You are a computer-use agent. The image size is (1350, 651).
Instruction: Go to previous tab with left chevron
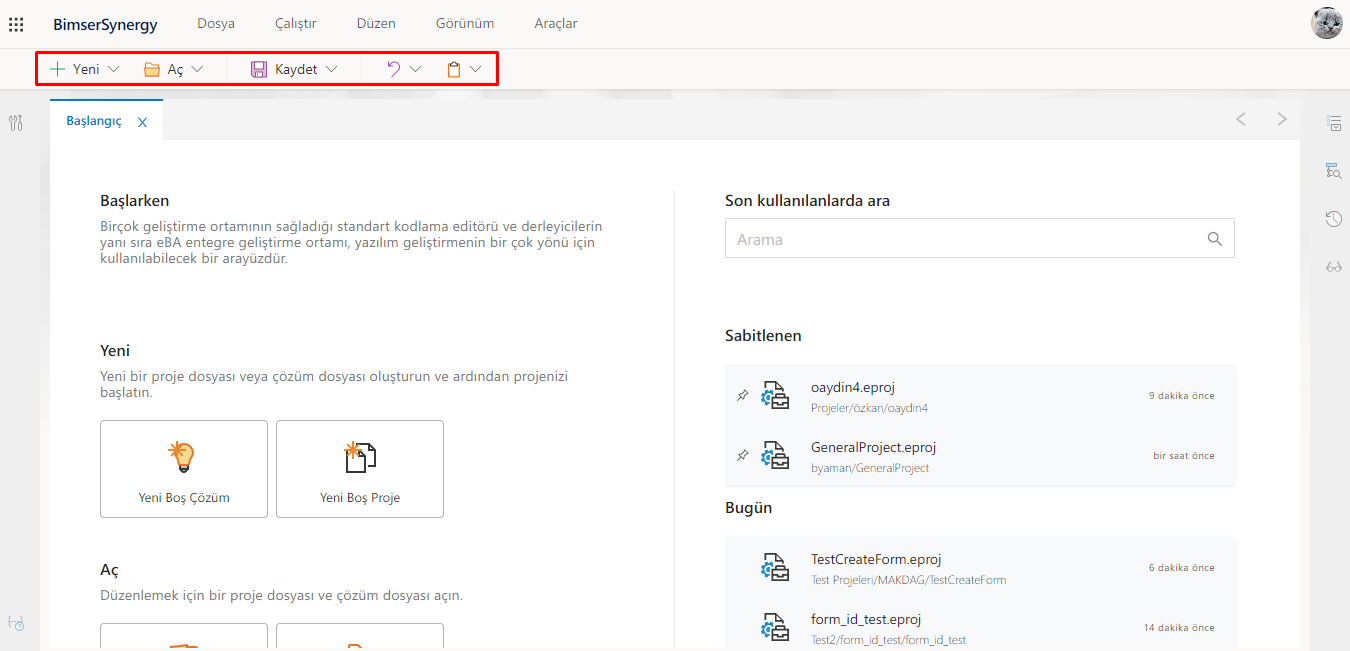tap(1240, 119)
